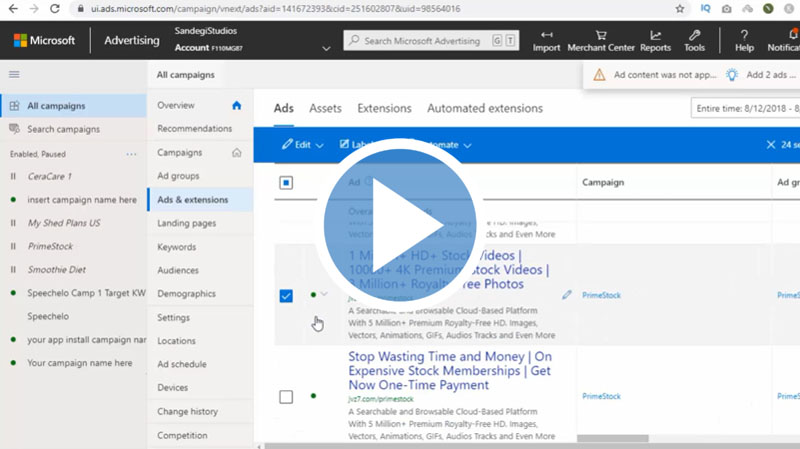Select All campaigns in left sidebar
This screenshot has width=800, height=449.
point(73,106)
